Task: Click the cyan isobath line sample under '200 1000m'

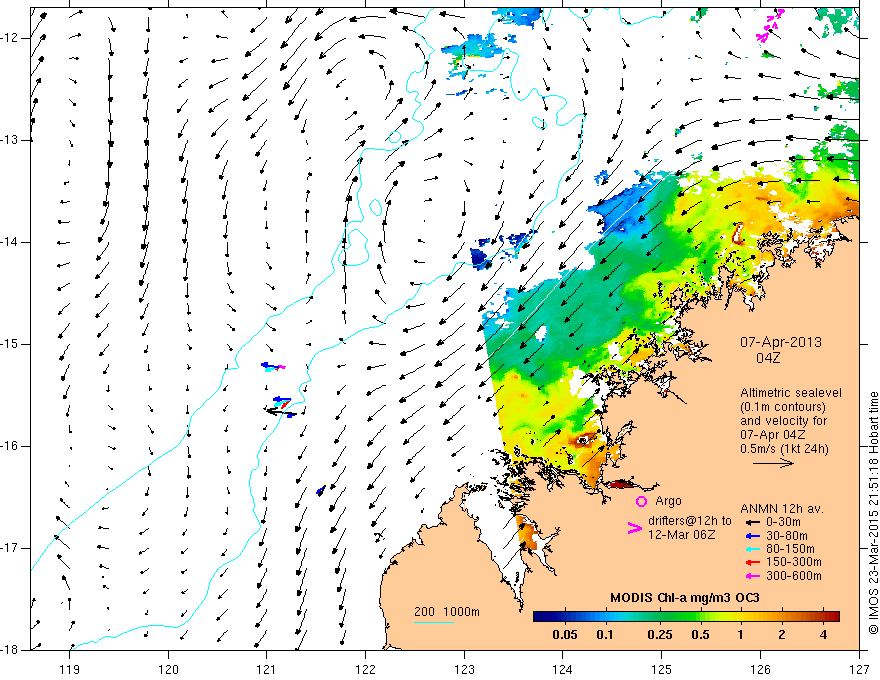Action: point(434,622)
